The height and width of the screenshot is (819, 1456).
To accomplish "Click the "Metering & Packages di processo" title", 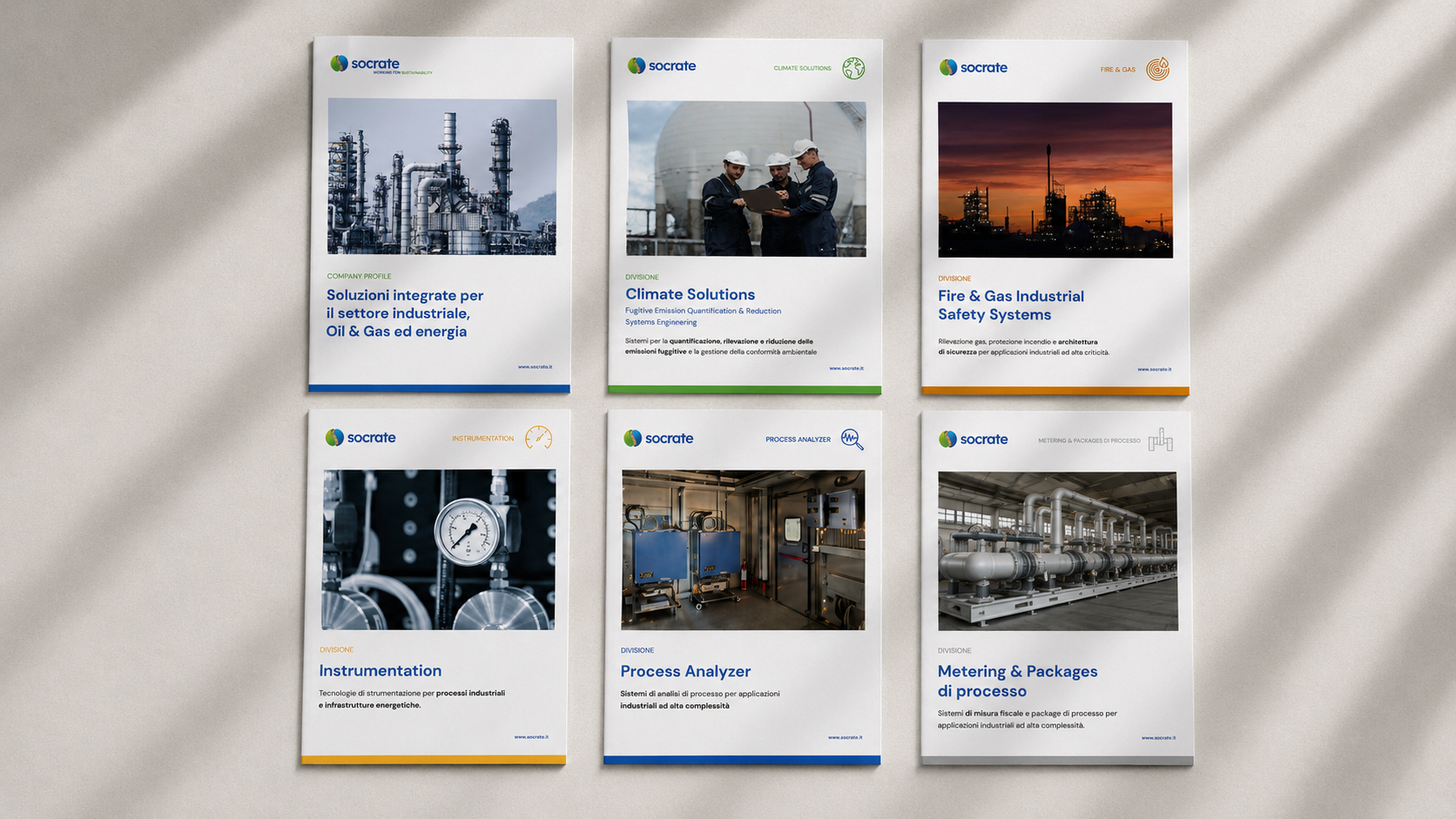I will click(x=1017, y=681).
